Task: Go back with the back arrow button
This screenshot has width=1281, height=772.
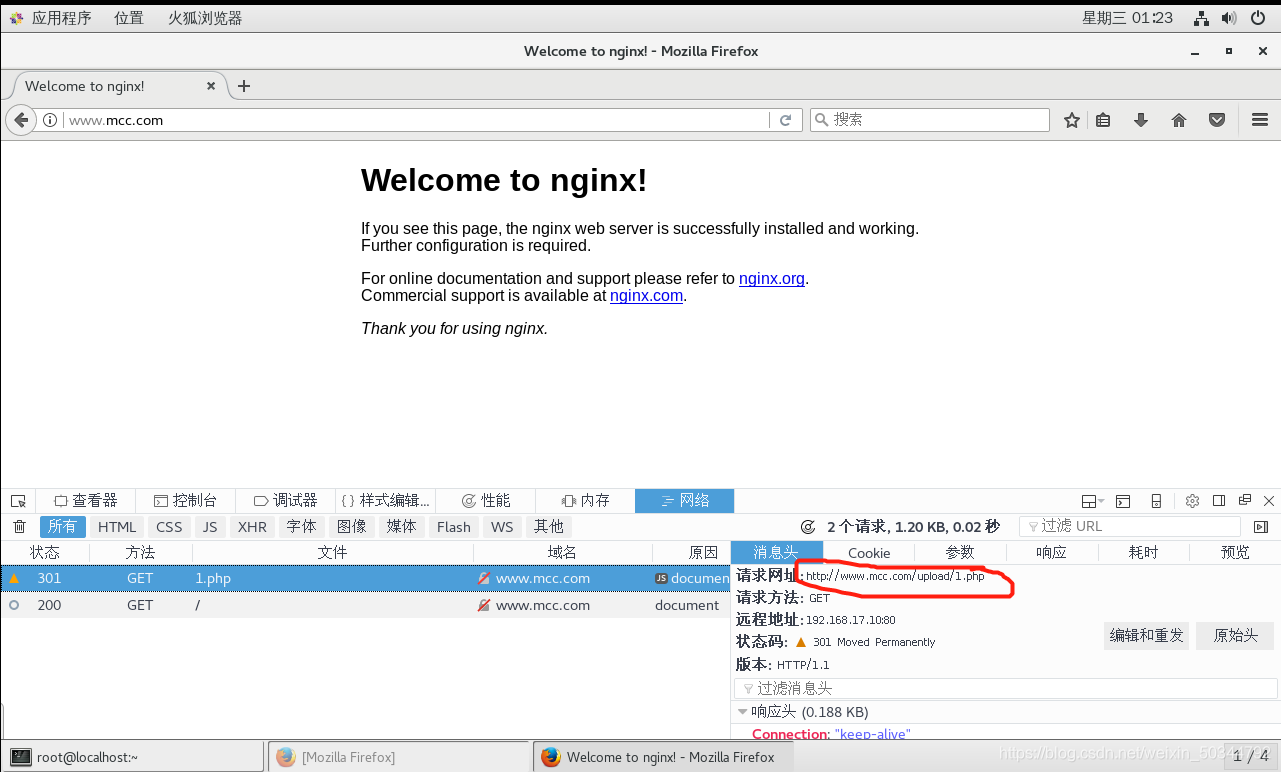Action: [21, 120]
